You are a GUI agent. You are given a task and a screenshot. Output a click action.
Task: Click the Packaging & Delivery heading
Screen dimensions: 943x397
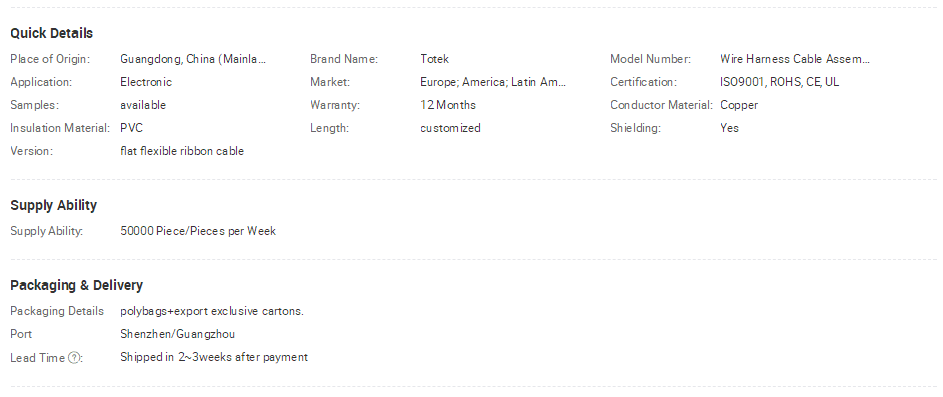click(76, 285)
